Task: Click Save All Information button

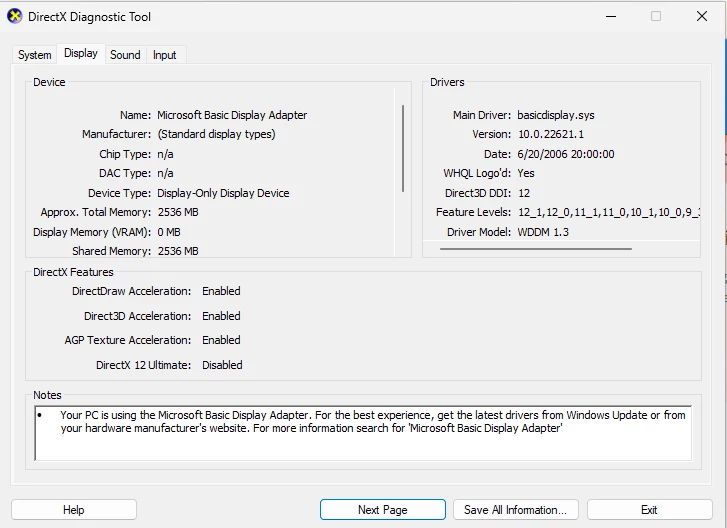Action: coord(516,510)
